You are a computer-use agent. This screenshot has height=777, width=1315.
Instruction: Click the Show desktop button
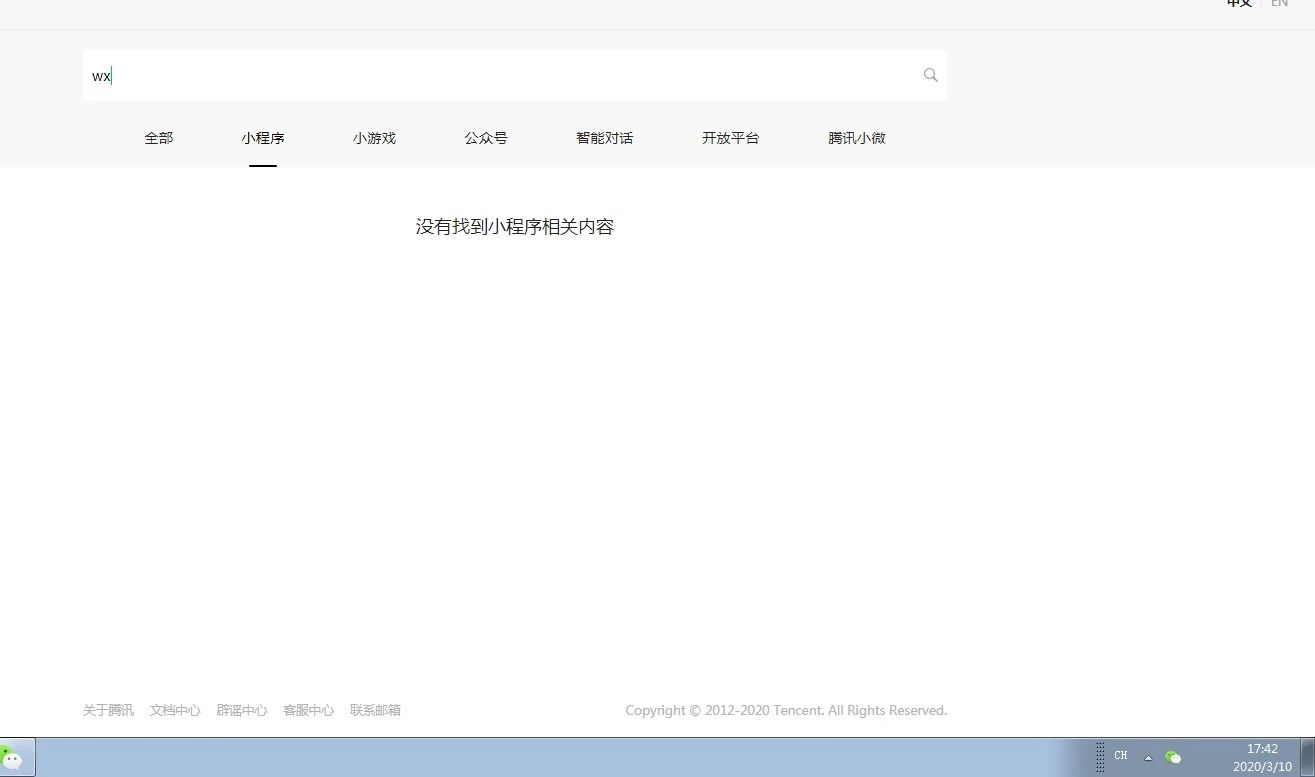click(1307, 757)
